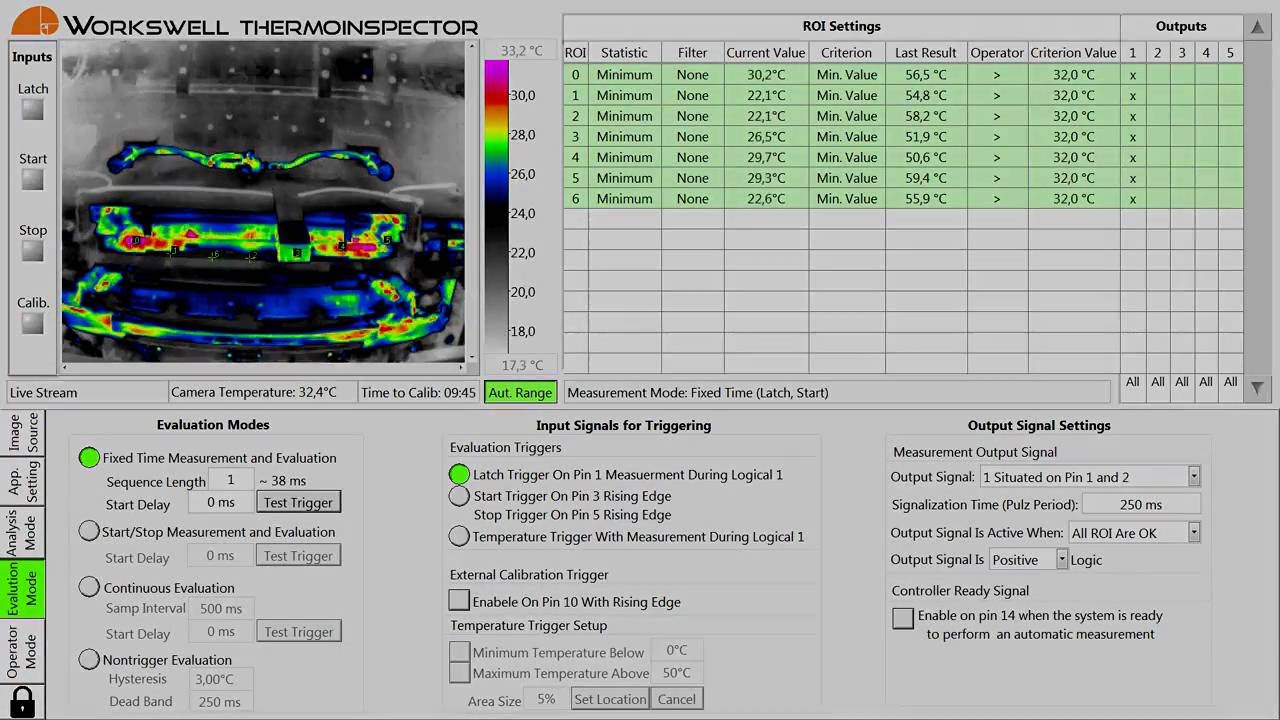
Task: Enable calibration trigger on Pin 10 checkbox
Action: [459, 601]
